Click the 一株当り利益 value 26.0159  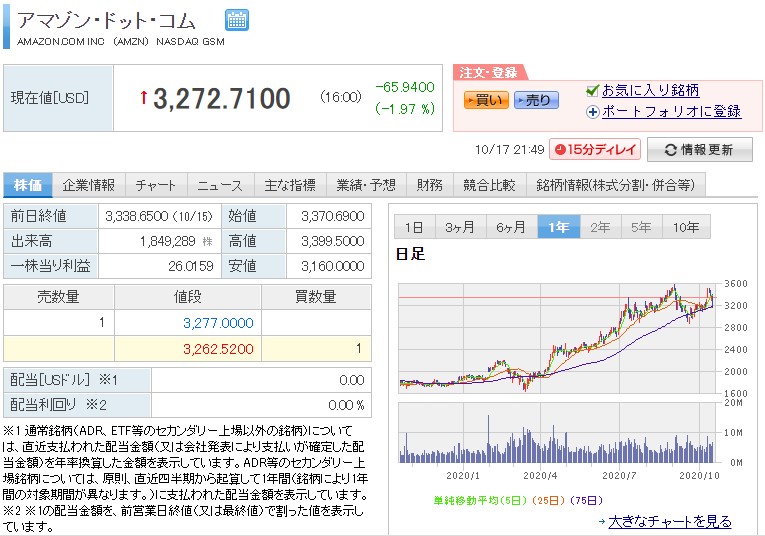click(x=191, y=266)
